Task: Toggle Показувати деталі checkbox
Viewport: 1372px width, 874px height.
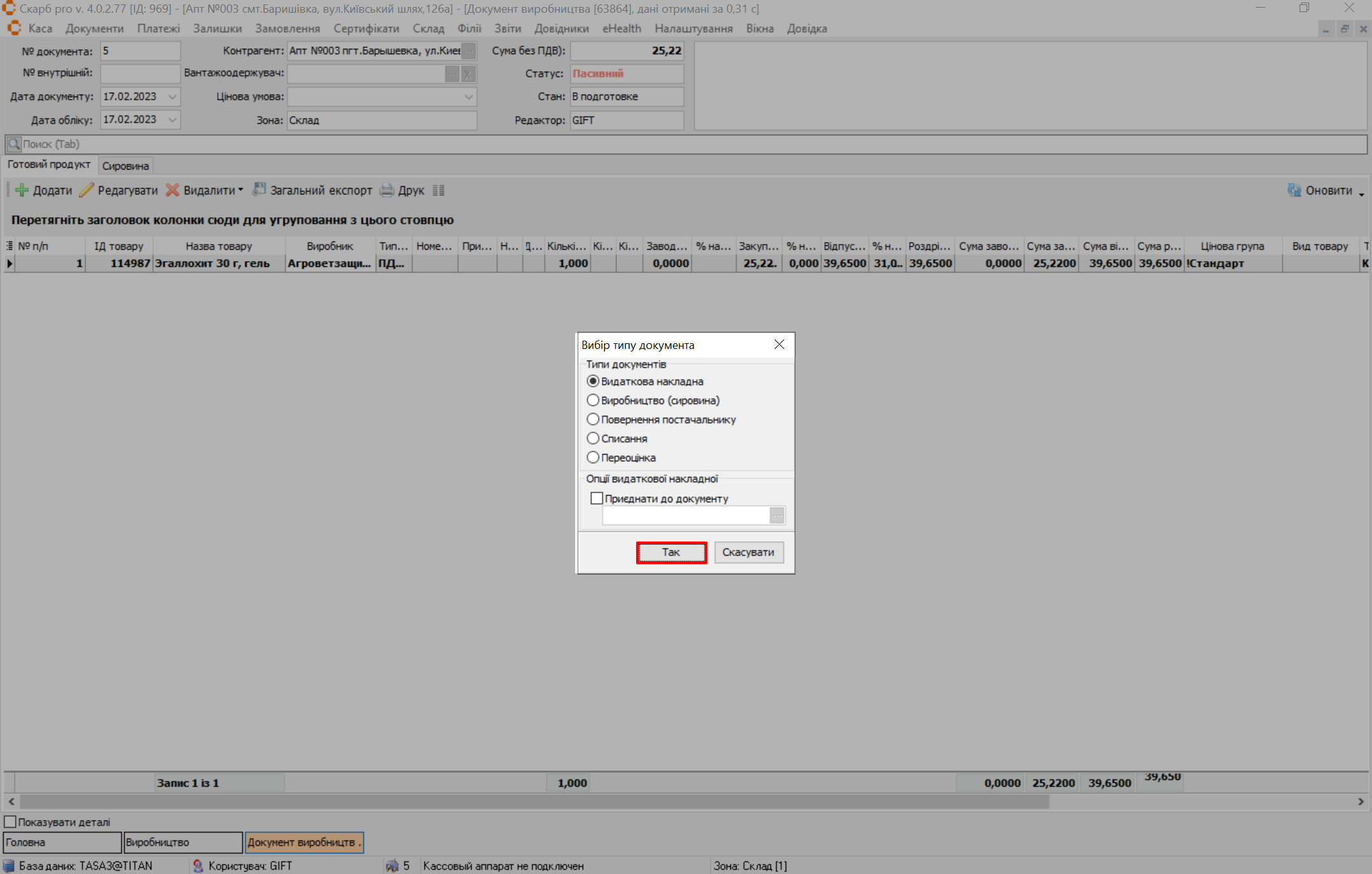Action: point(10,822)
